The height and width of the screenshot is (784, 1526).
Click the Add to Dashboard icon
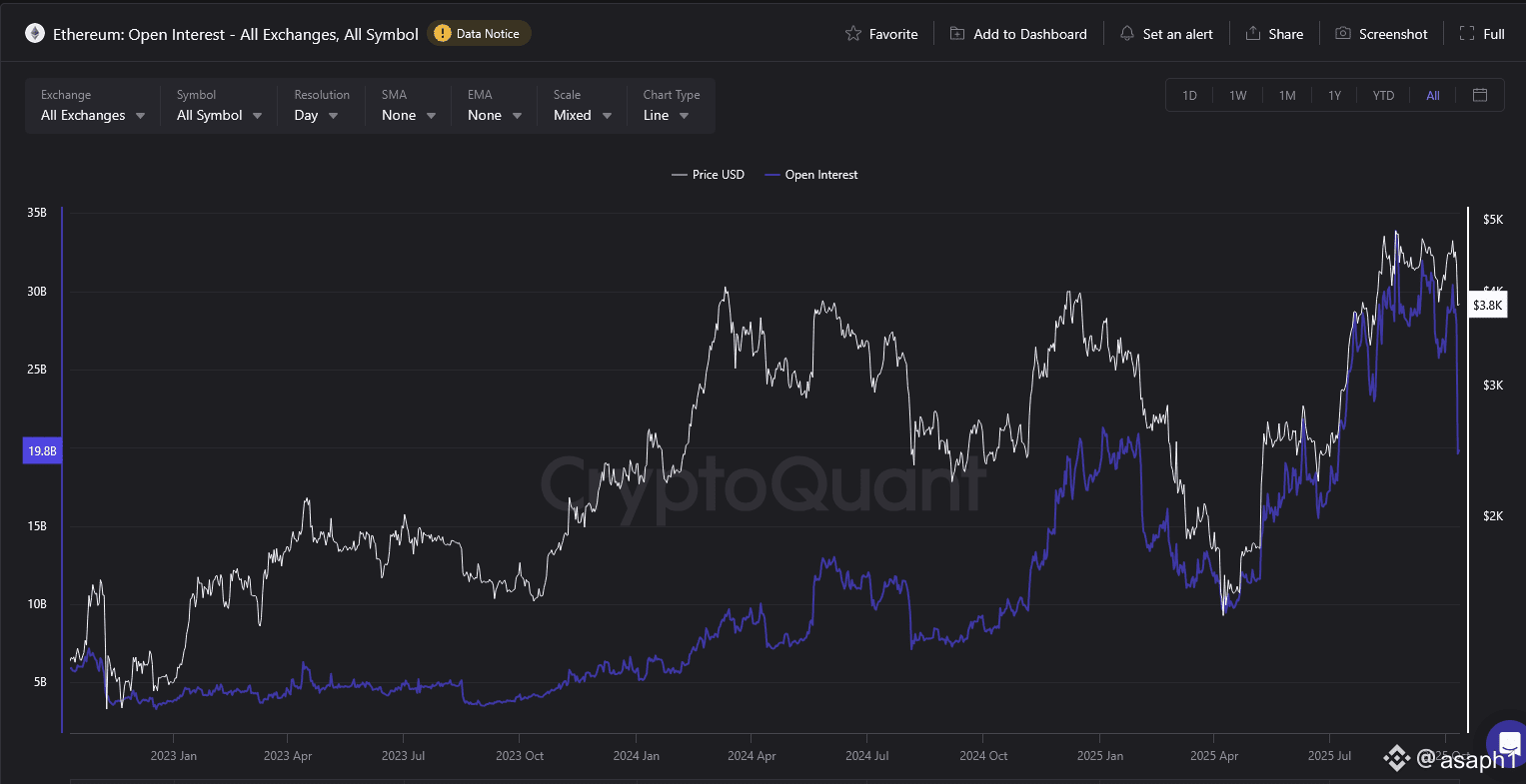(957, 34)
